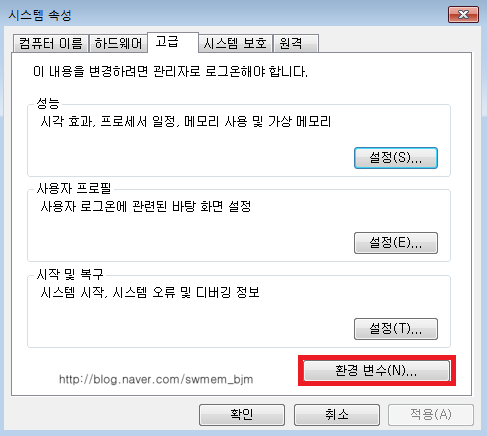This screenshot has height=436, width=487.
Task: Click the administrator logon notice text
Action: [170, 71]
